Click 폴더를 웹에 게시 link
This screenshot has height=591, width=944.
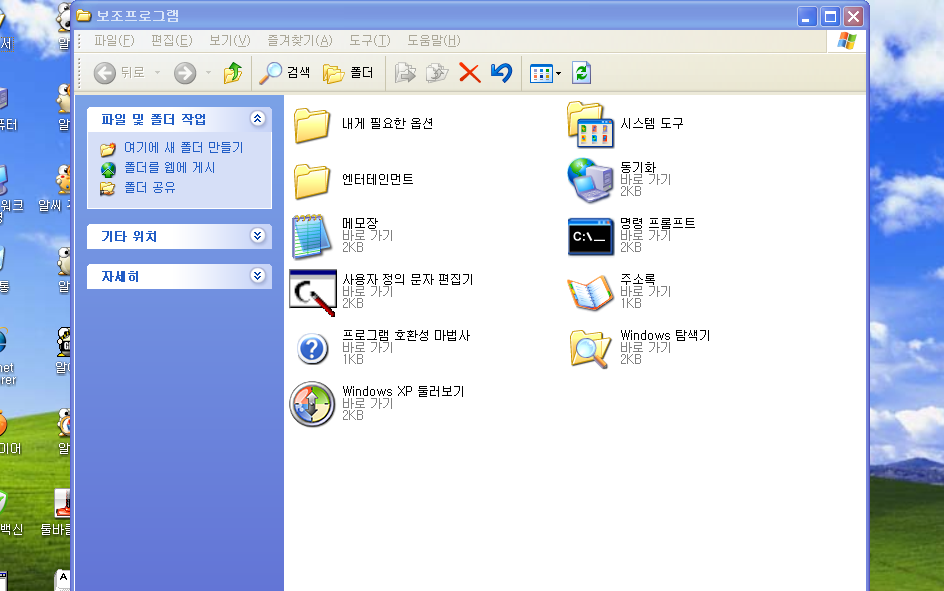169,167
